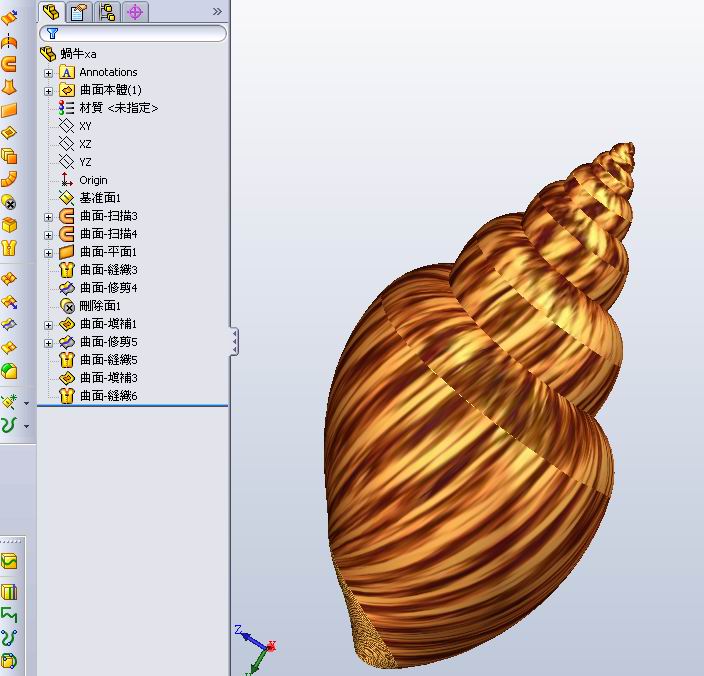The width and height of the screenshot is (704, 676).
Task: Activate the Composite Curve tool
Action: (x=9, y=615)
